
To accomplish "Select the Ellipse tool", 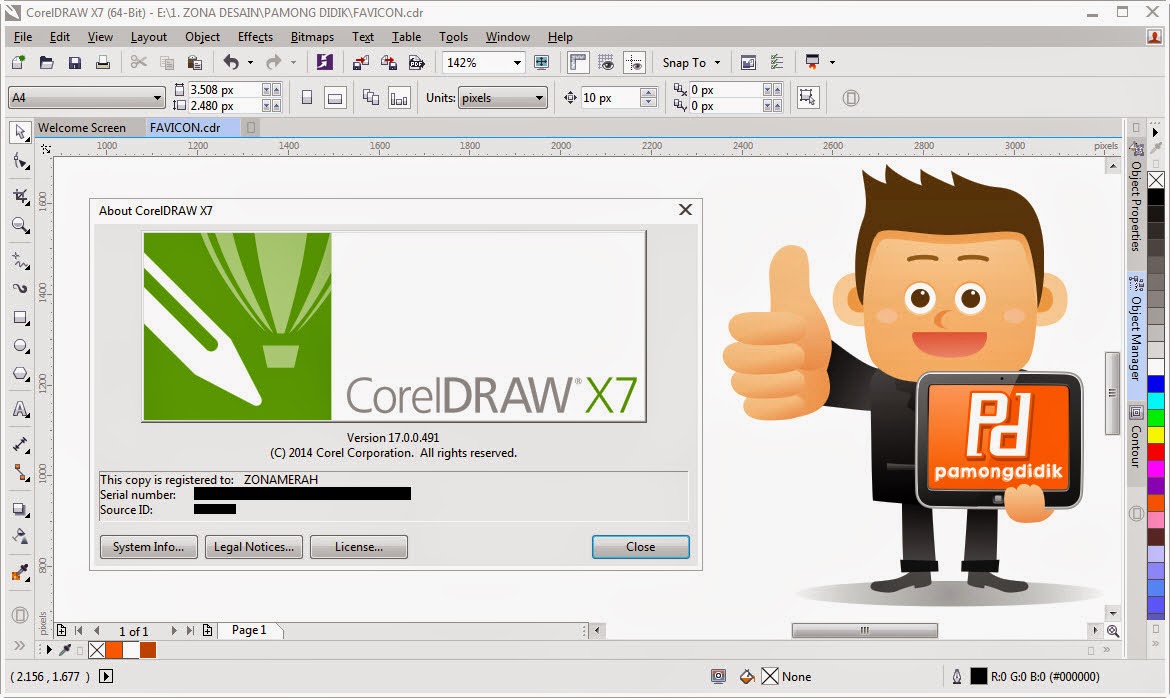I will coord(20,346).
